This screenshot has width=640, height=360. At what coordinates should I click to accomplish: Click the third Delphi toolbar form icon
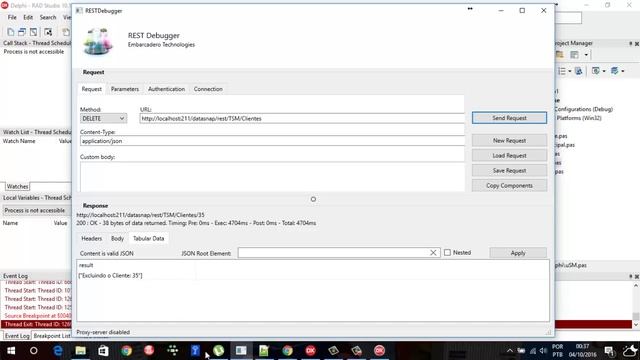(33, 32)
